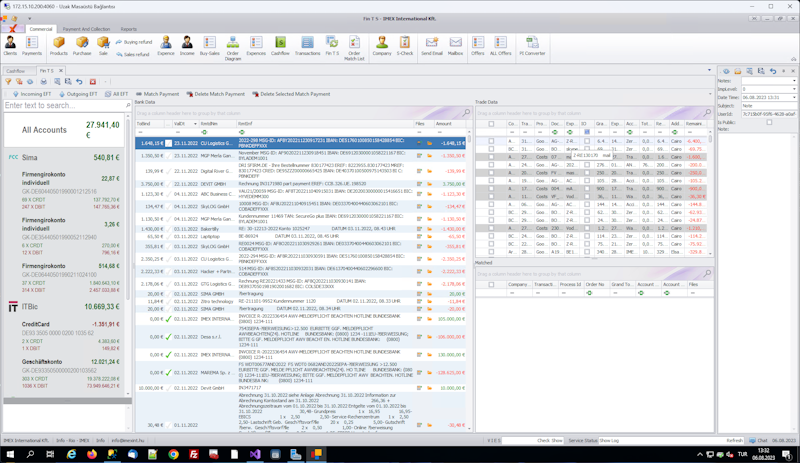
Task: Switch to the Reports ribbon tab
Action: pos(129,29)
